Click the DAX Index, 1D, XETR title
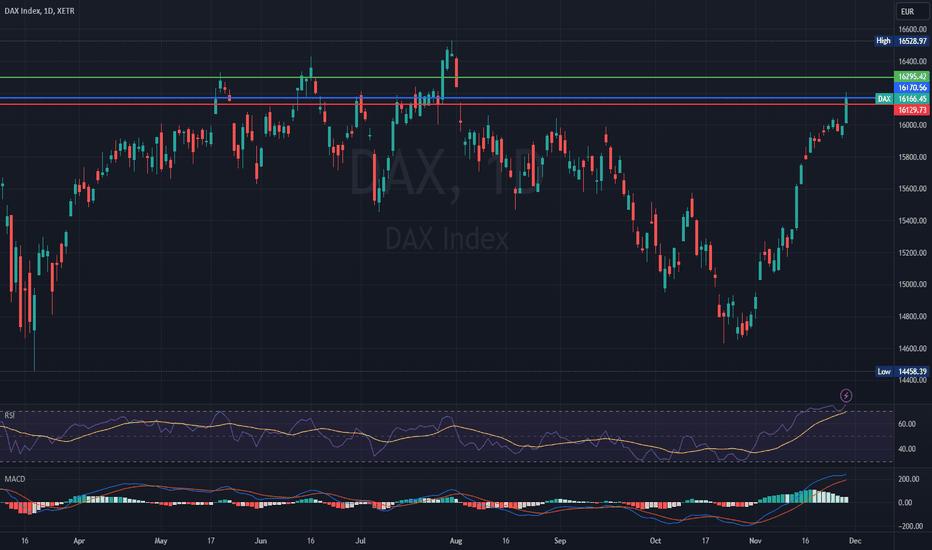 40,11
